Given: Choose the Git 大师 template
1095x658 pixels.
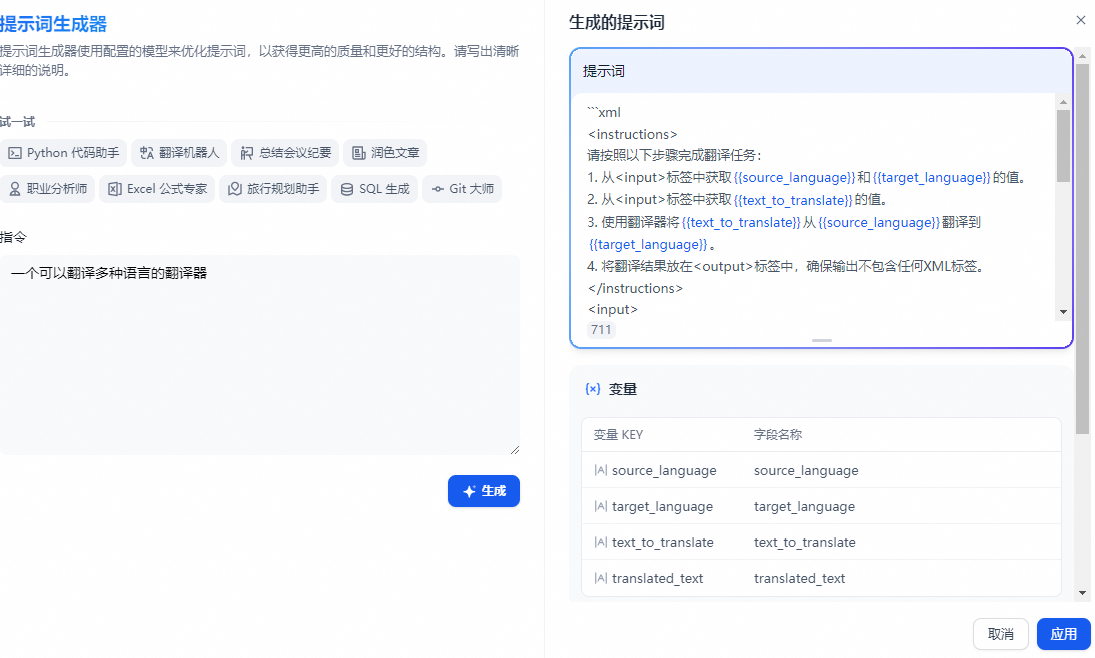Looking at the screenshot, I should (462, 189).
